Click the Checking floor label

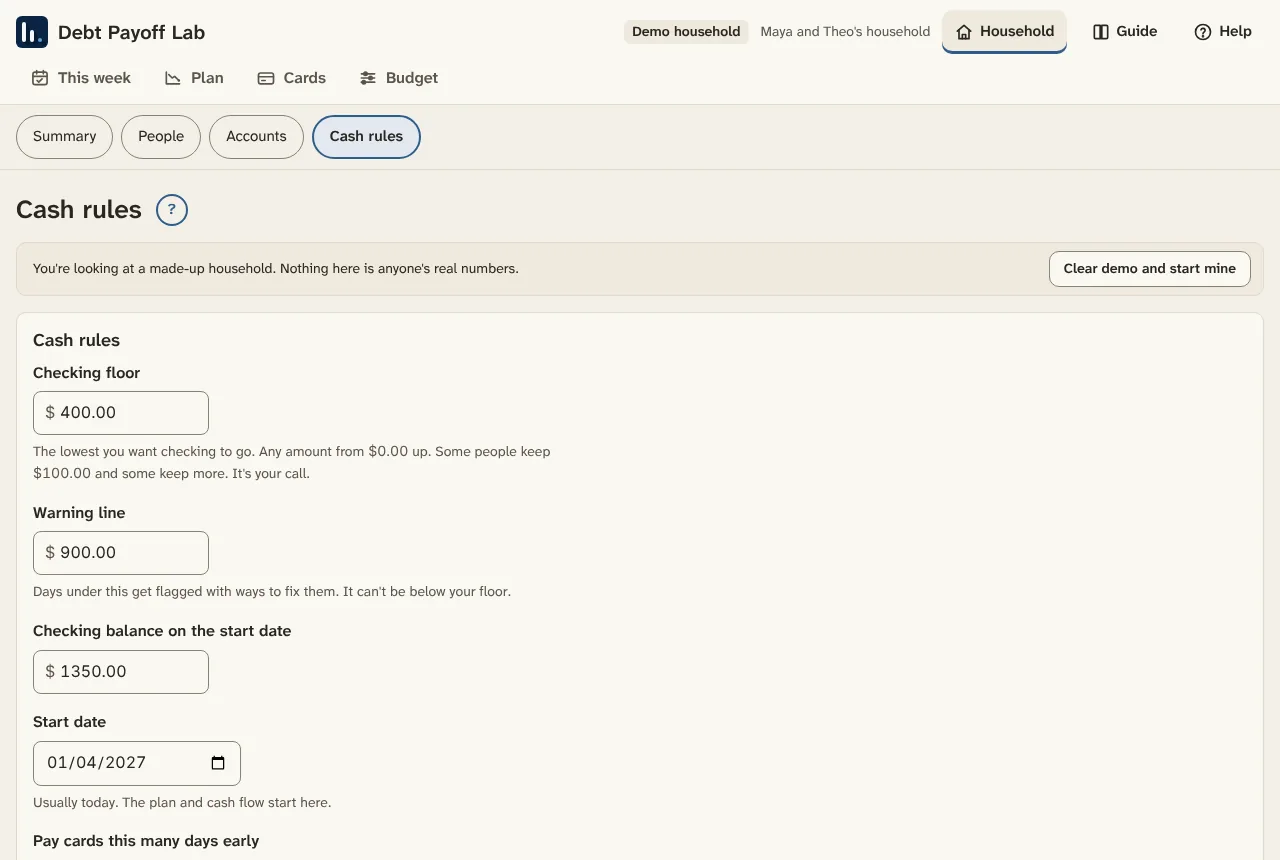(87, 373)
